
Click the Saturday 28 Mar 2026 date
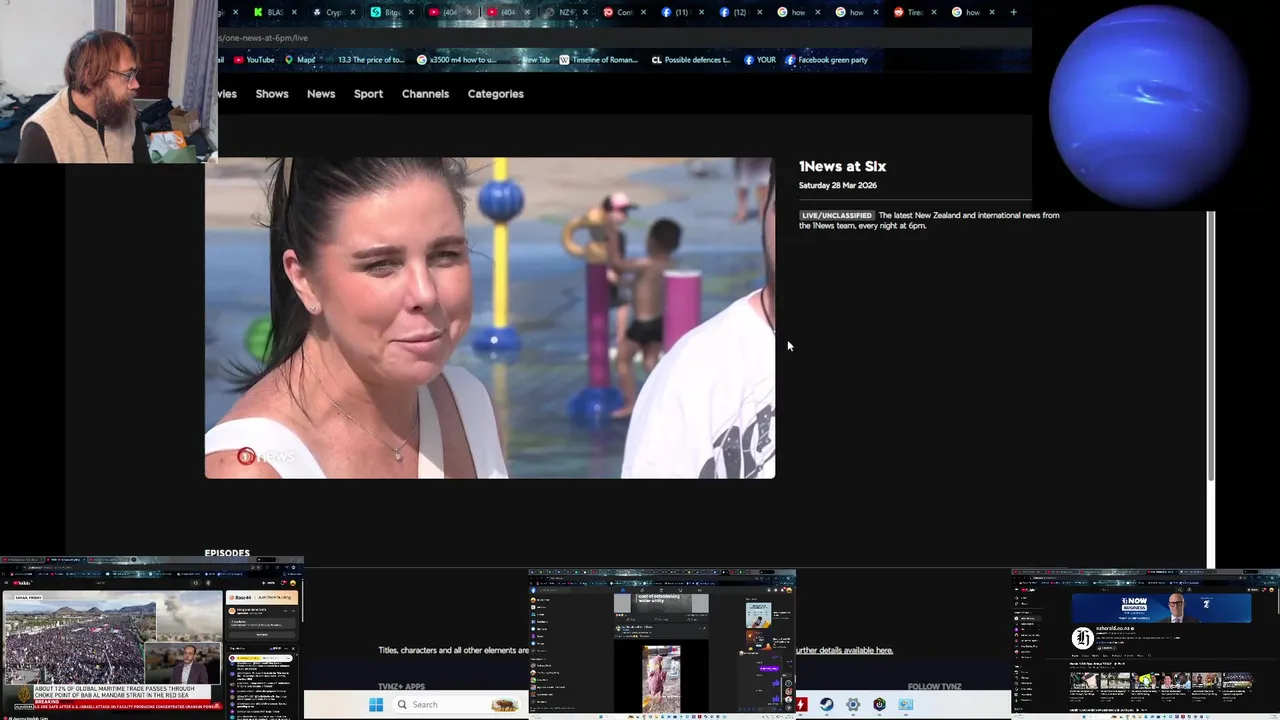(838, 185)
